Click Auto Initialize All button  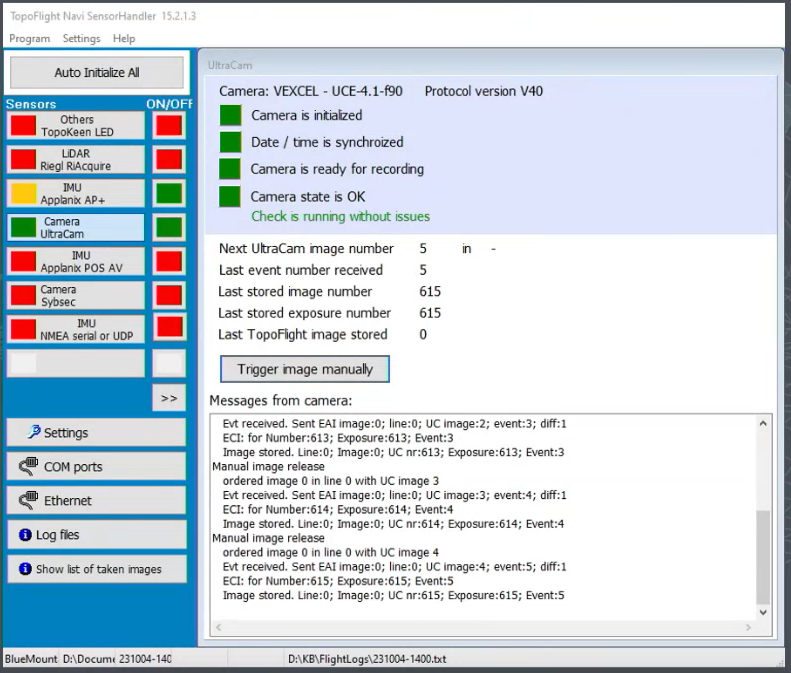(x=97, y=73)
